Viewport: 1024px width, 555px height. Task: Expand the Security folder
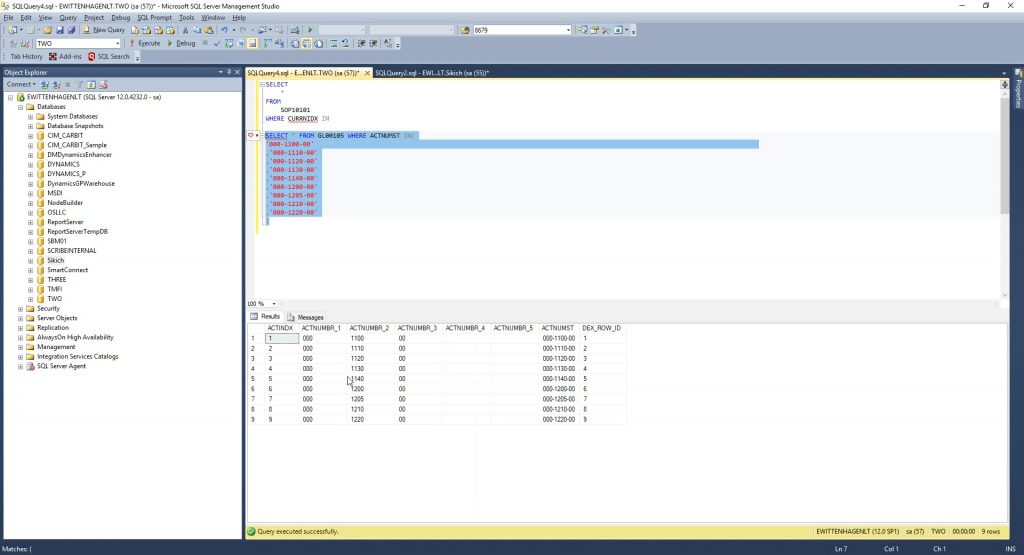pyautogui.click(x=20, y=309)
